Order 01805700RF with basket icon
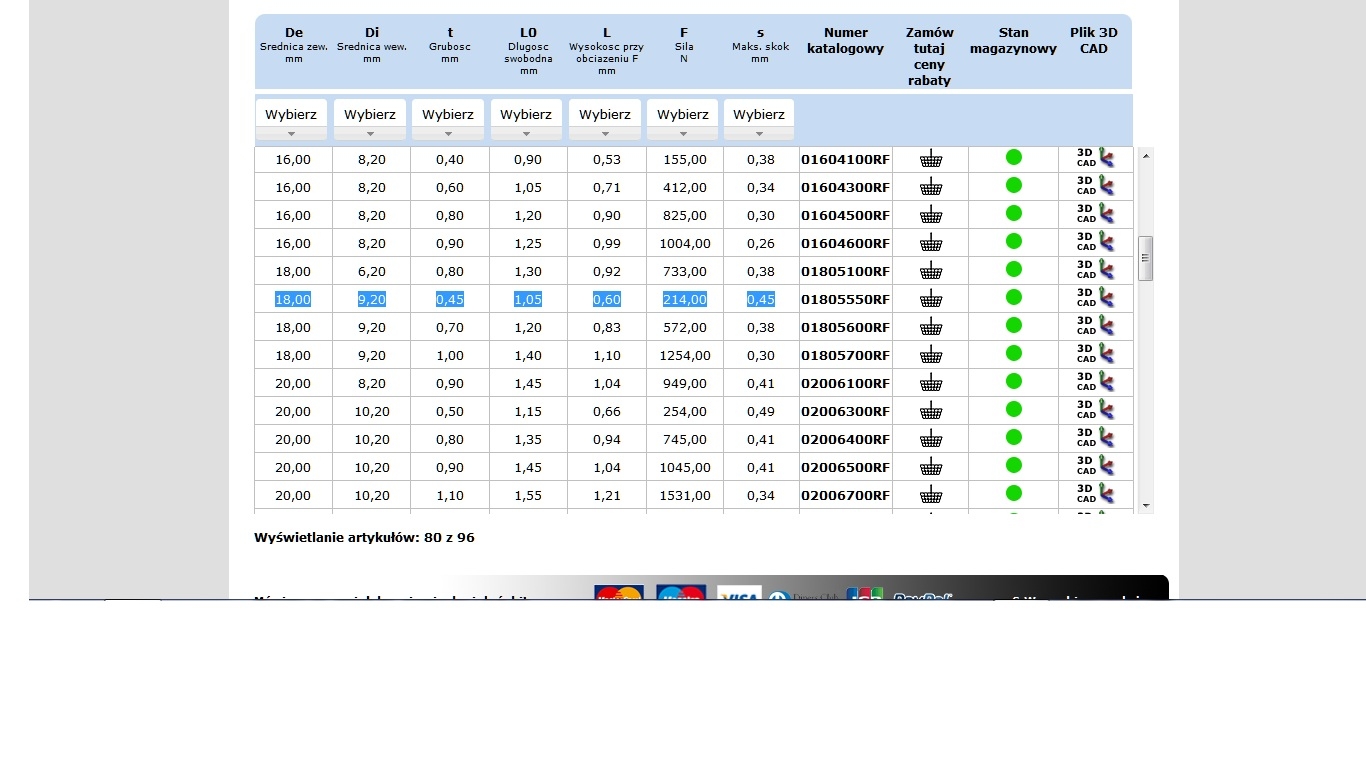The width and height of the screenshot is (1366, 768). 931,355
